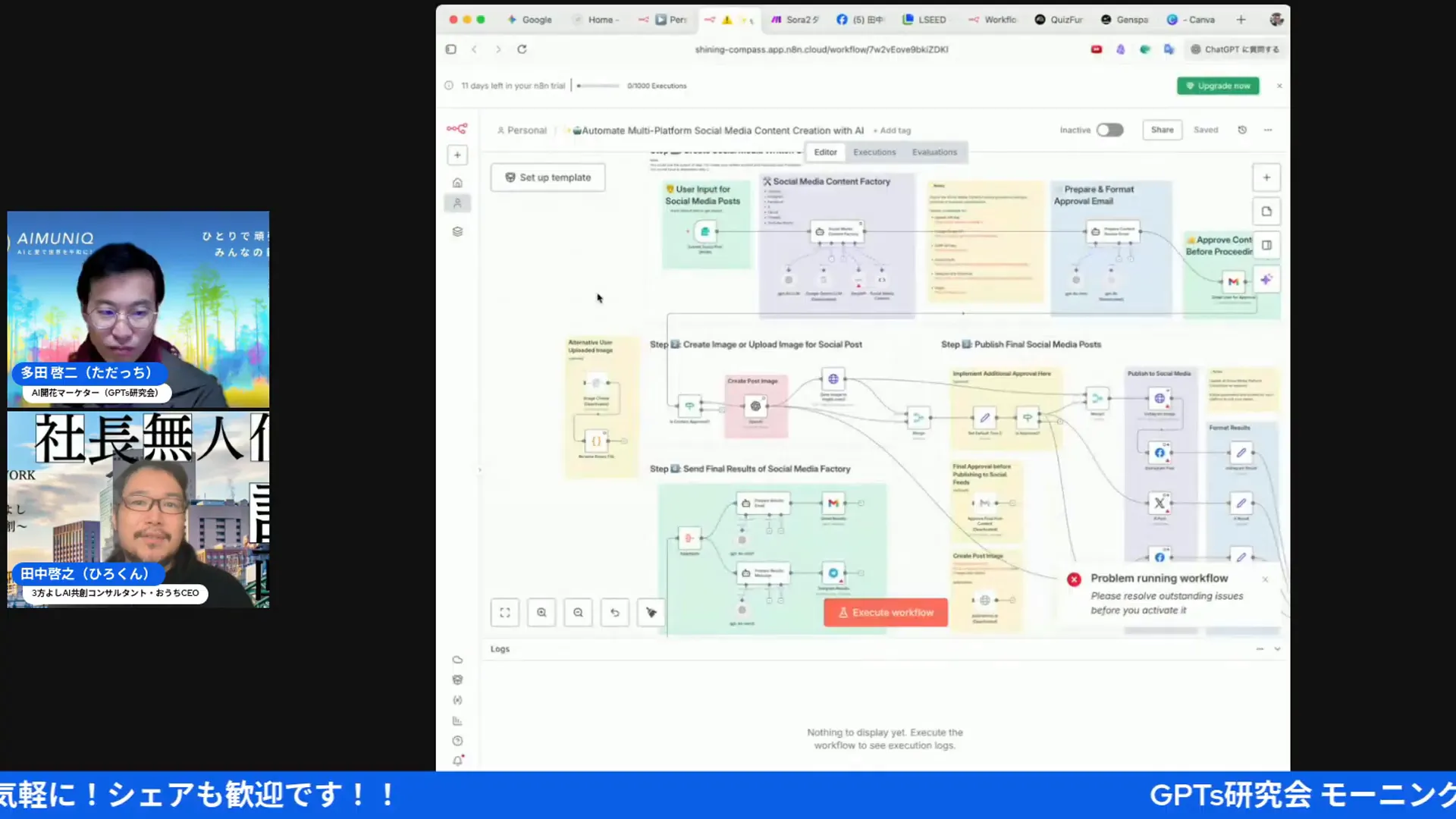1456x819 pixels.
Task: Click the tidy-up workflow icon
Action: click(651, 613)
